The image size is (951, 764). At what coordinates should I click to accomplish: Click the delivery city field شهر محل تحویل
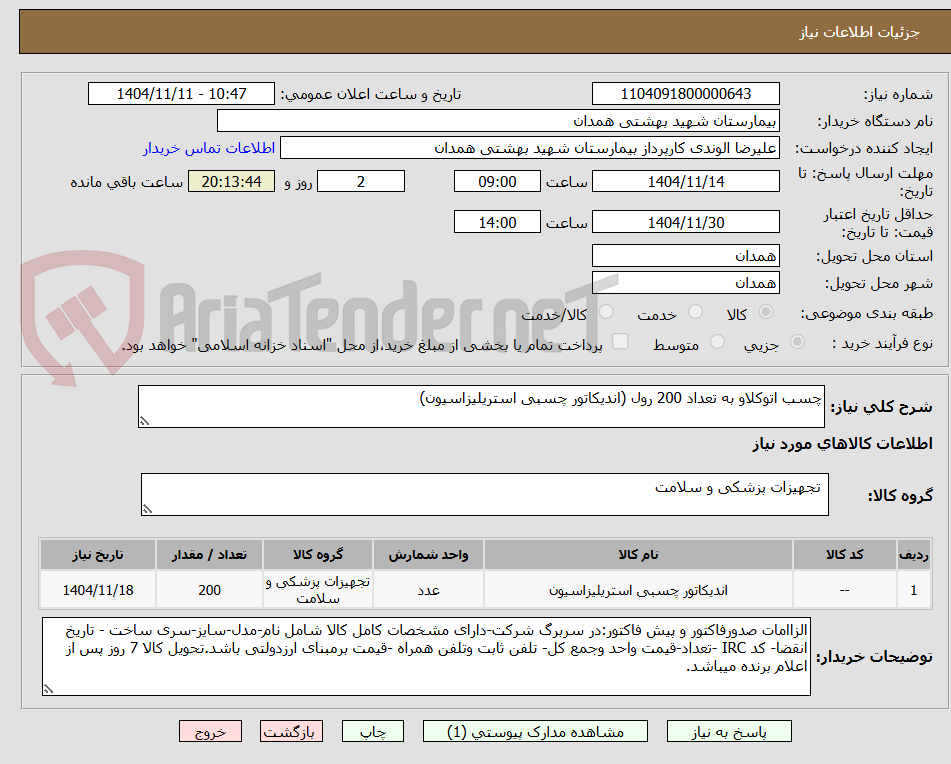point(685,283)
